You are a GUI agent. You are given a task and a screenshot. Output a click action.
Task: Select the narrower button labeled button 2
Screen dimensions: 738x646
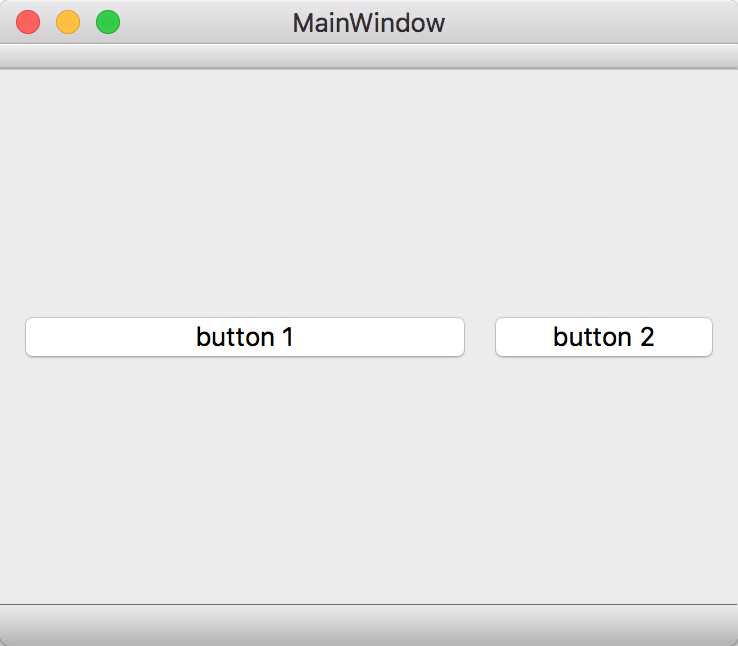click(x=604, y=337)
